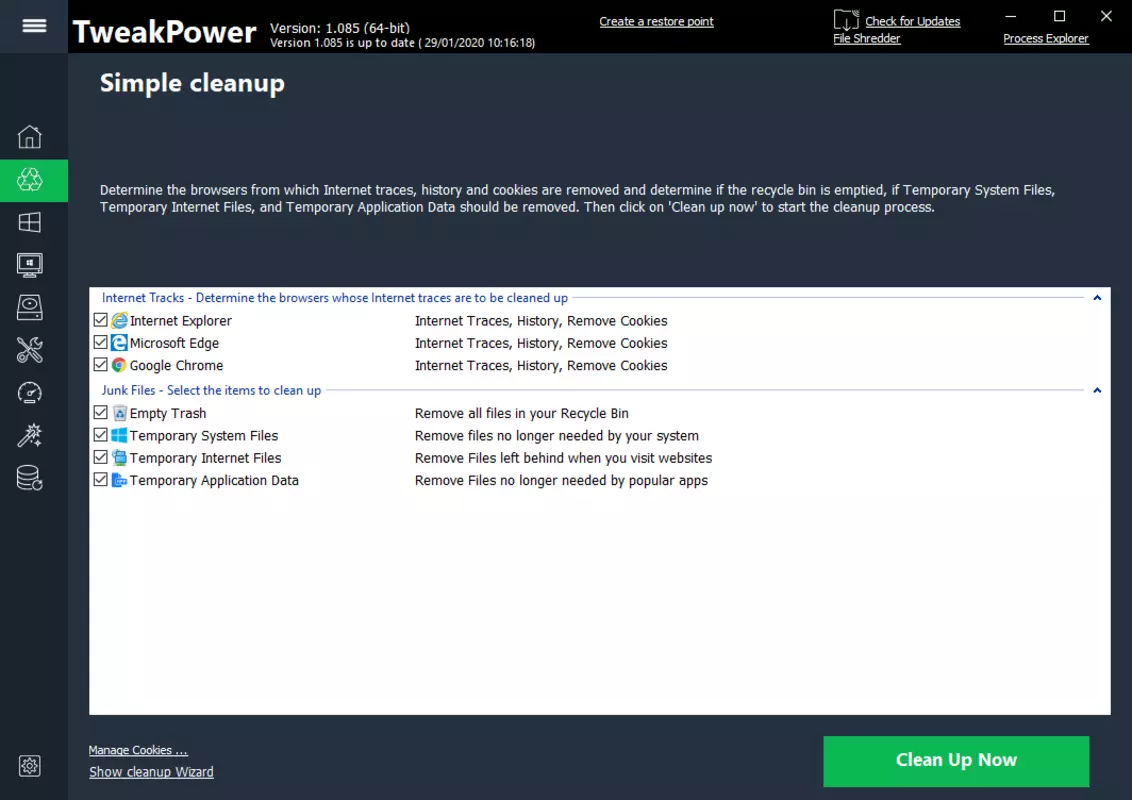Screen dimensions: 1132x800
Task: Go to the Home sidebar icon
Action: pos(30,136)
